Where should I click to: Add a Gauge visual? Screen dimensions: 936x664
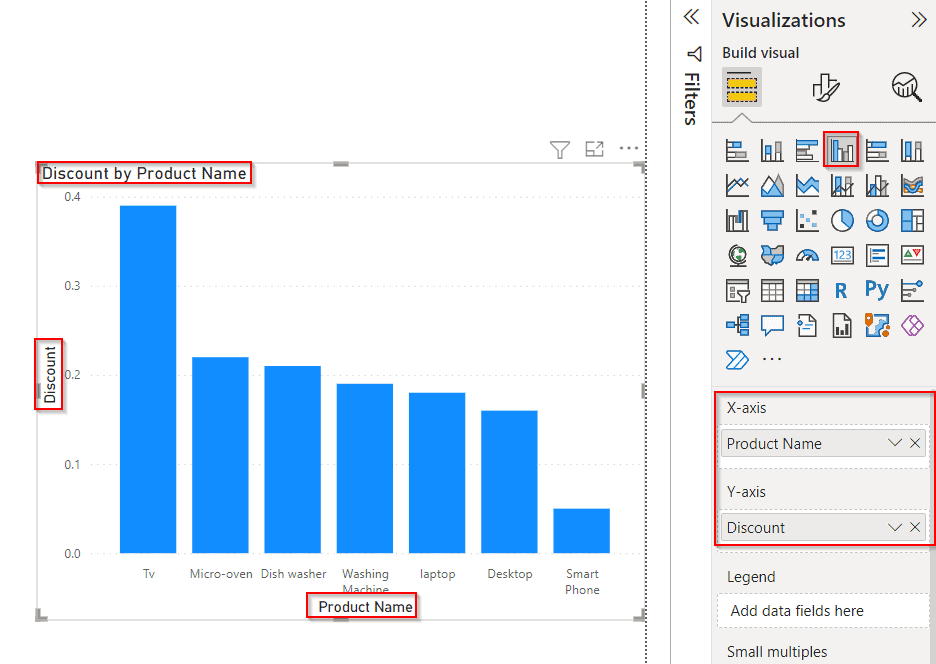[807, 256]
